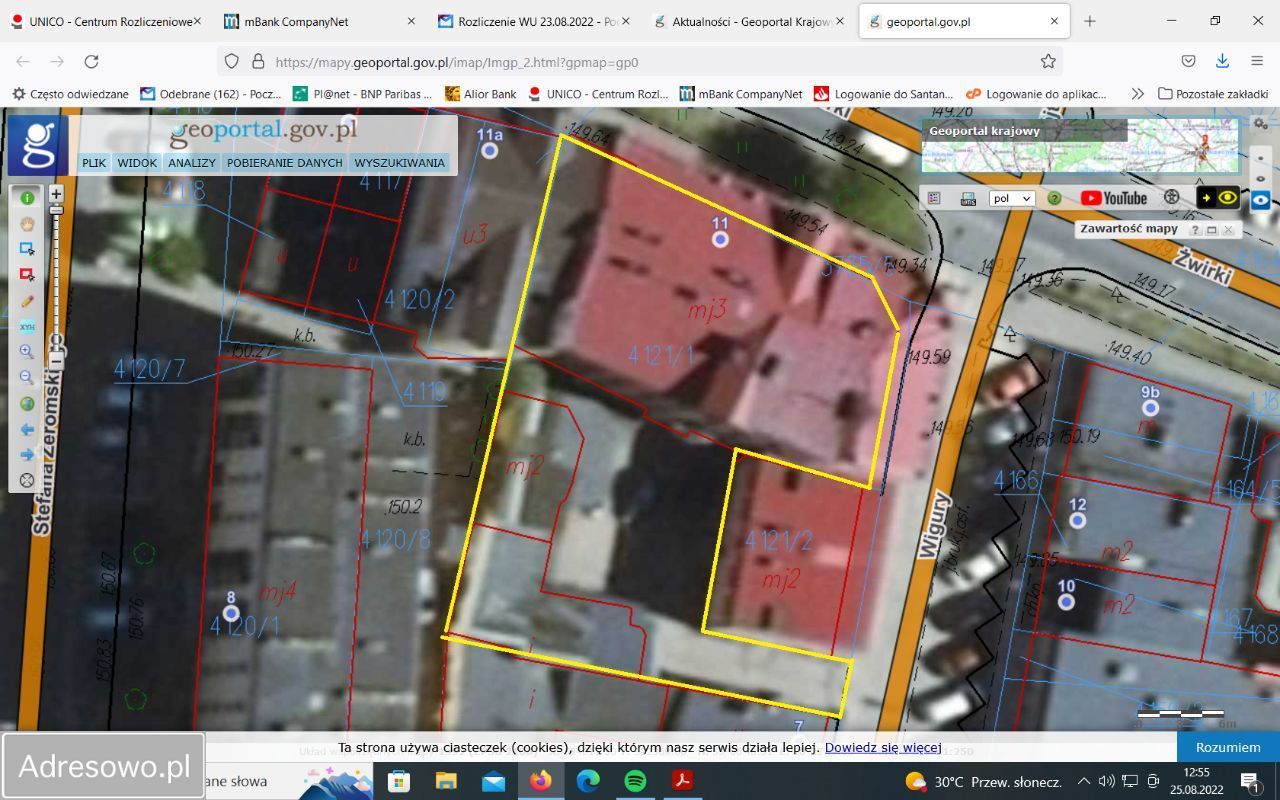Image resolution: width=1280 pixels, height=800 pixels.
Task: Toggle the blue eye visibility button
Action: pos(1260,199)
